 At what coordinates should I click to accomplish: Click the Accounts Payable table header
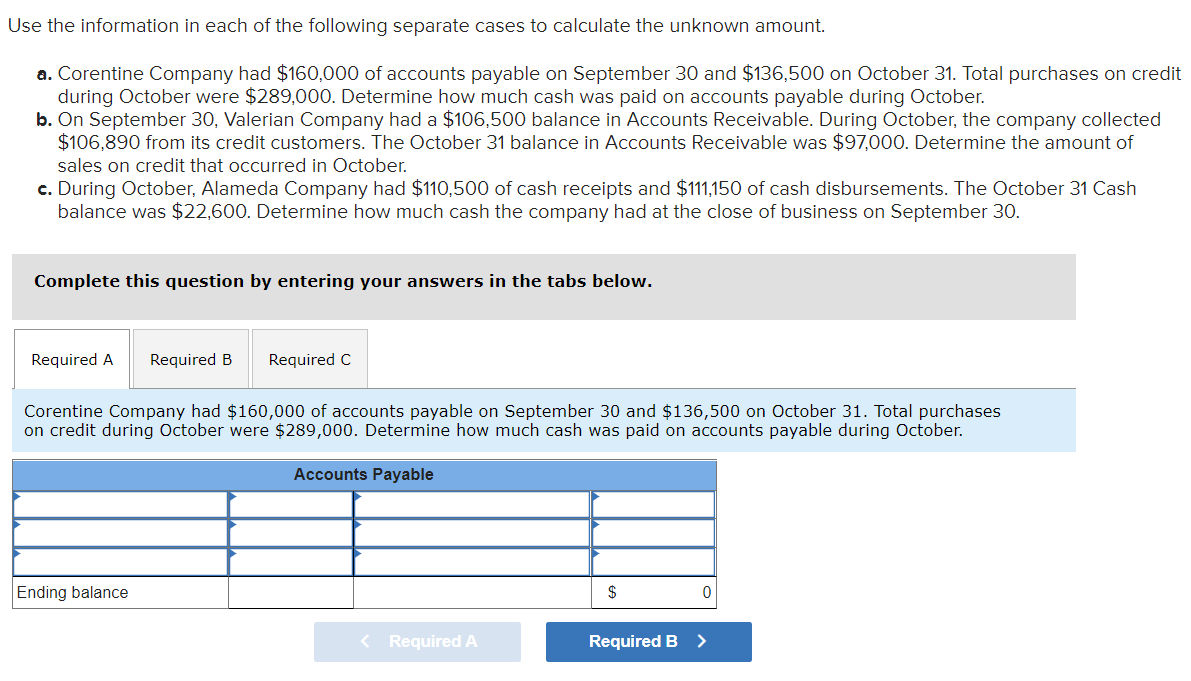364,474
